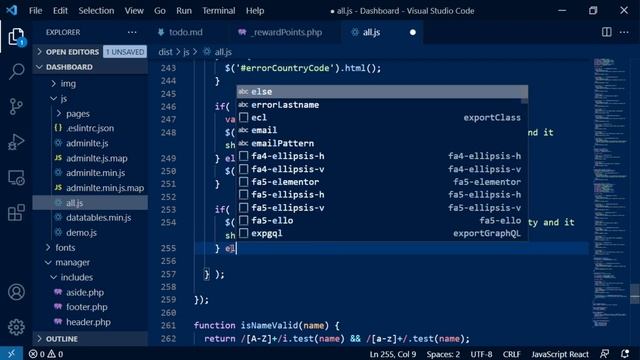Click the editor minimap code overview
Image resolution: width=640 pixels, height=360 pixels.
point(610,192)
